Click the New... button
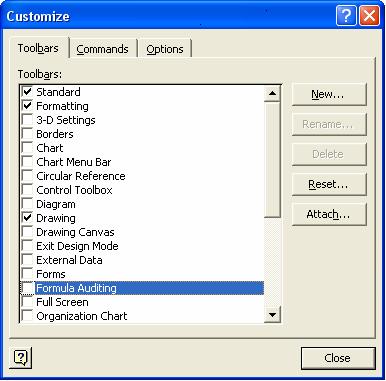The height and width of the screenshot is (381, 386). point(329,94)
